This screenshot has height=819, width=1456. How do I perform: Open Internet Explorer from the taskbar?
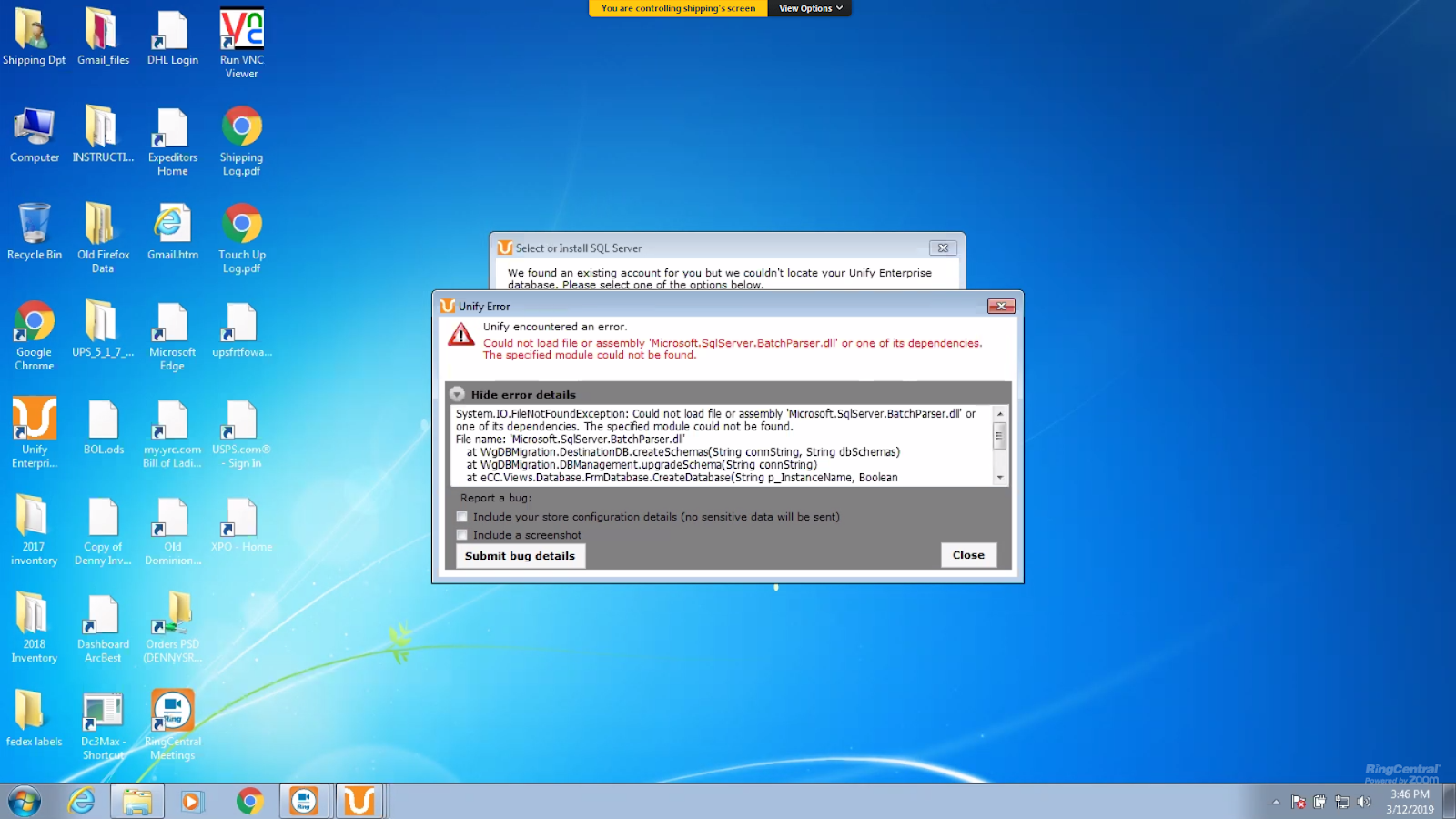coord(81,802)
